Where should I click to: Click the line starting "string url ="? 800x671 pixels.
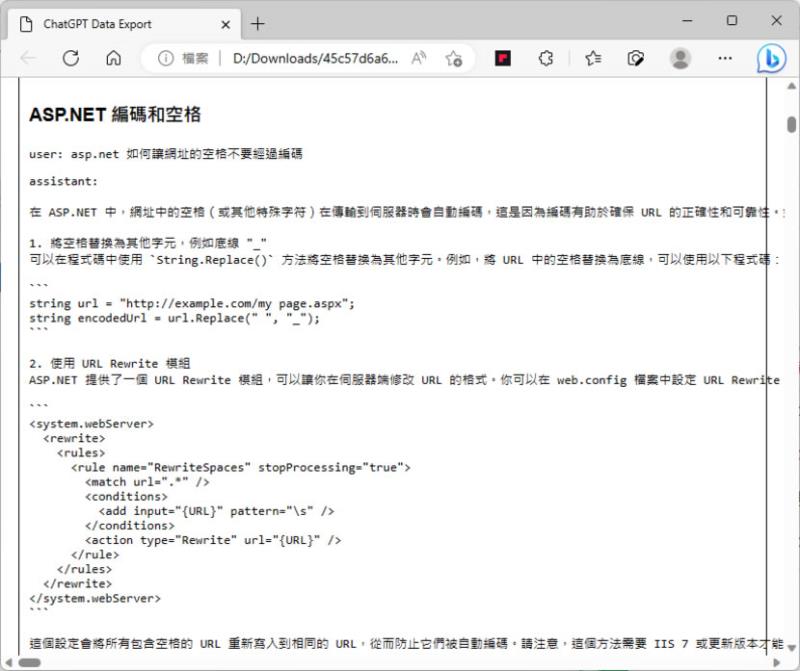[x=192, y=303]
